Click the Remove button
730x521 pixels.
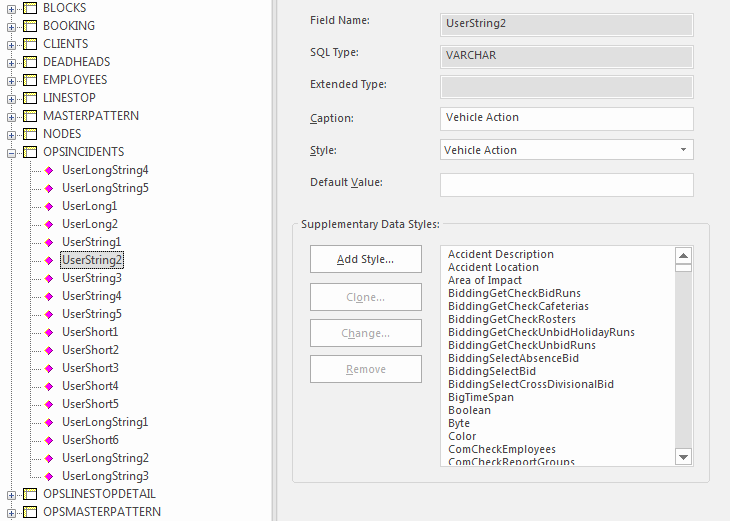click(366, 369)
